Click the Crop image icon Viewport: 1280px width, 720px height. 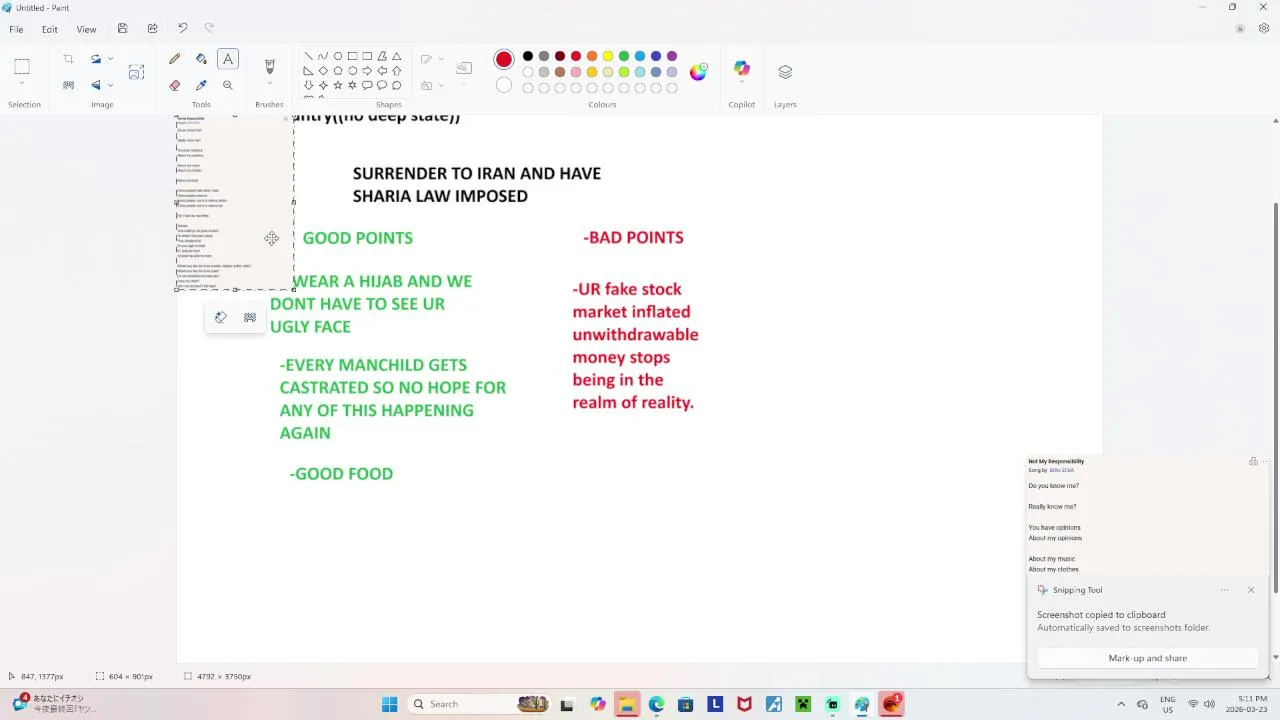pos(68,59)
